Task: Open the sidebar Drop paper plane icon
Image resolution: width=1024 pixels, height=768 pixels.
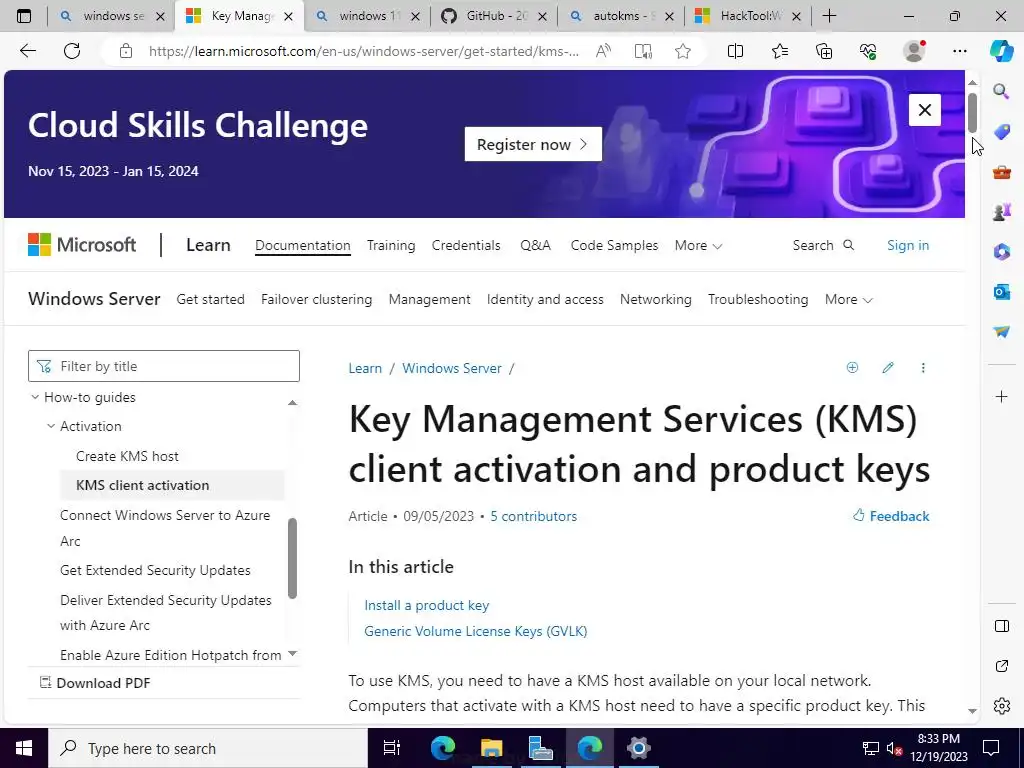Action: (1001, 332)
